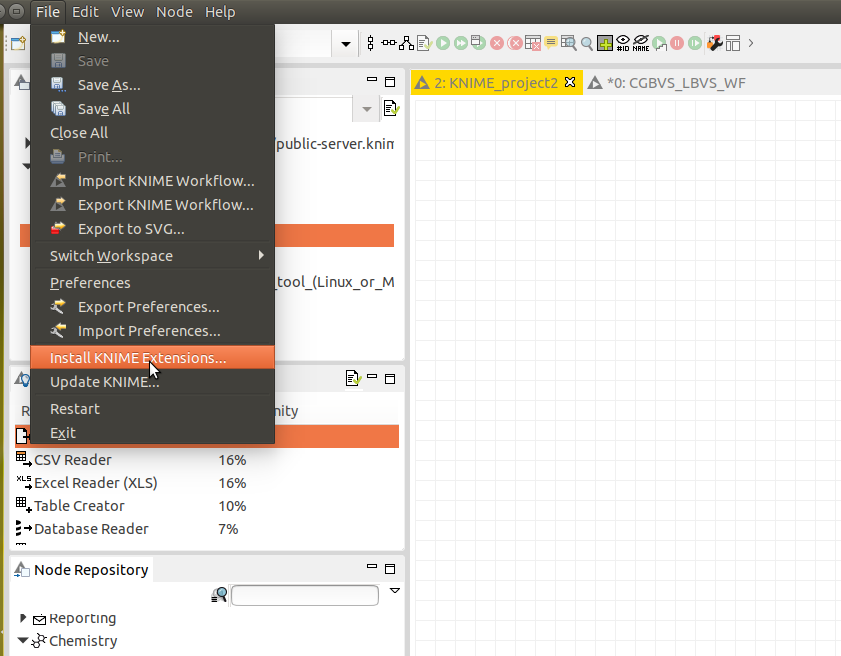
Task: Choose Save All in the File menu
Action: tap(153, 109)
